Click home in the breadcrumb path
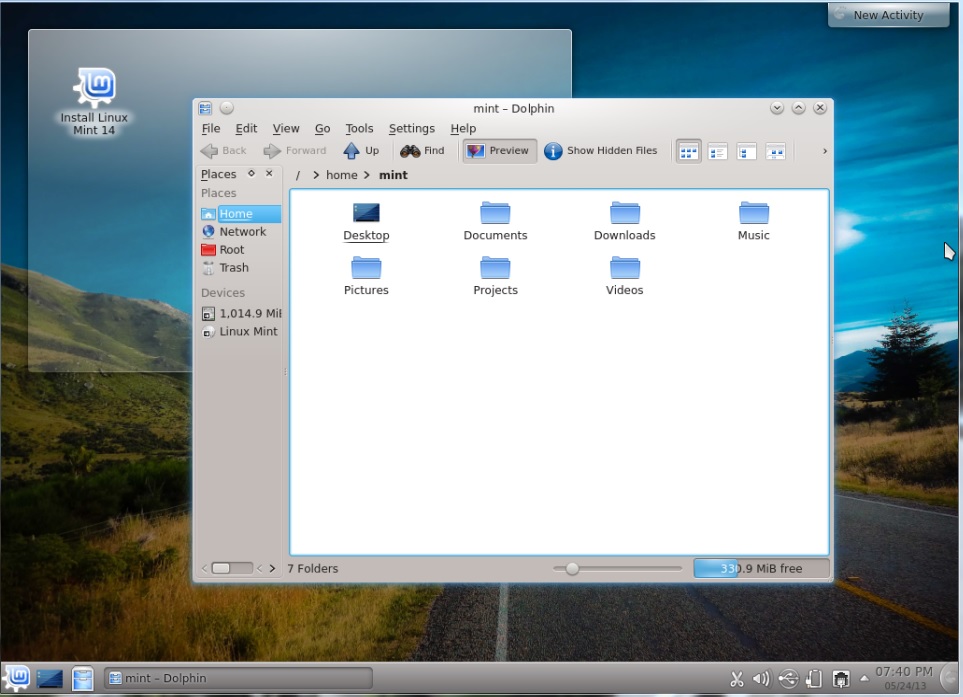 click(x=341, y=175)
